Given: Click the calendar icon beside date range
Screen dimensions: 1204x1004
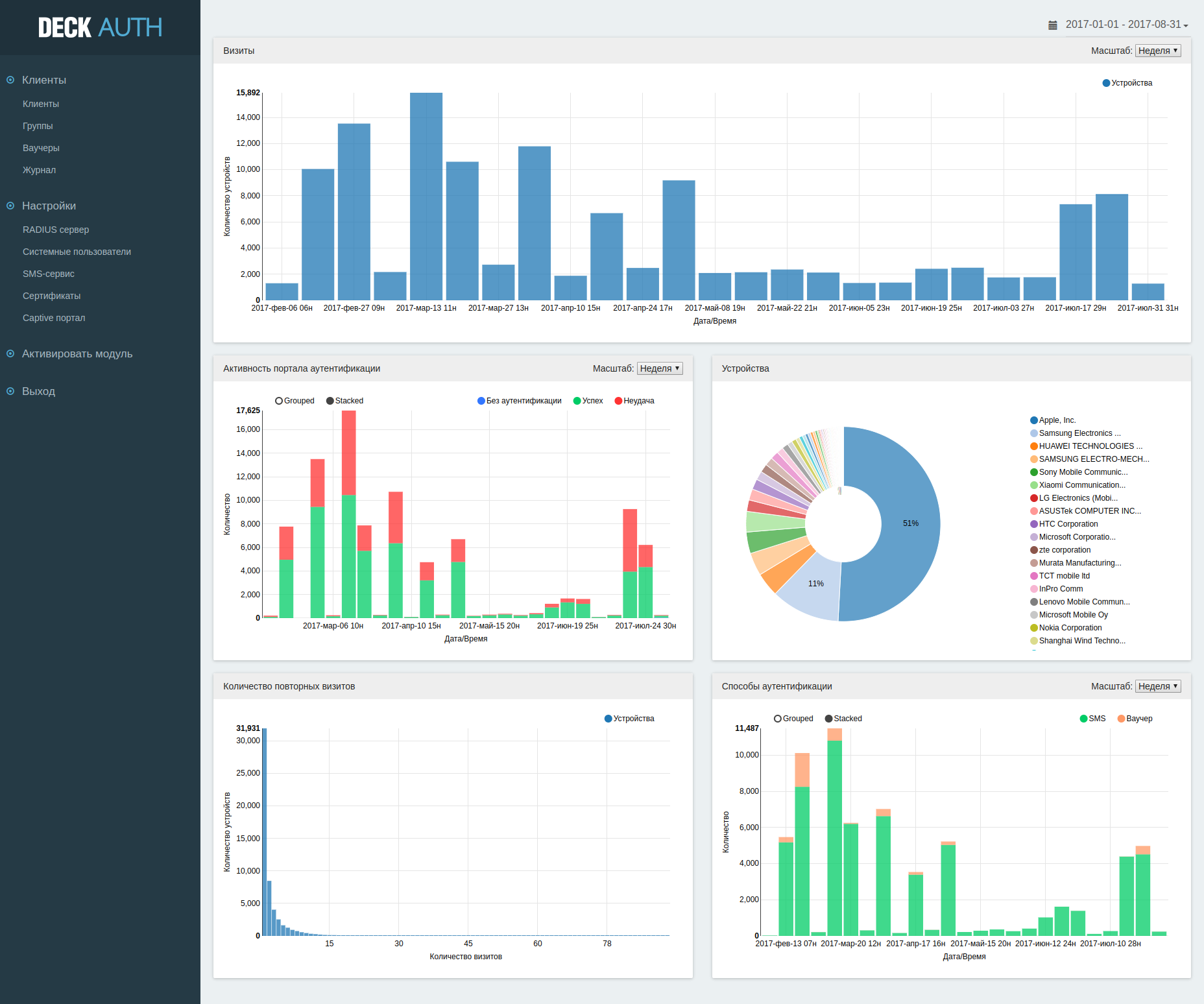Looking at the screenshot, I should [x=1053, y=25].
